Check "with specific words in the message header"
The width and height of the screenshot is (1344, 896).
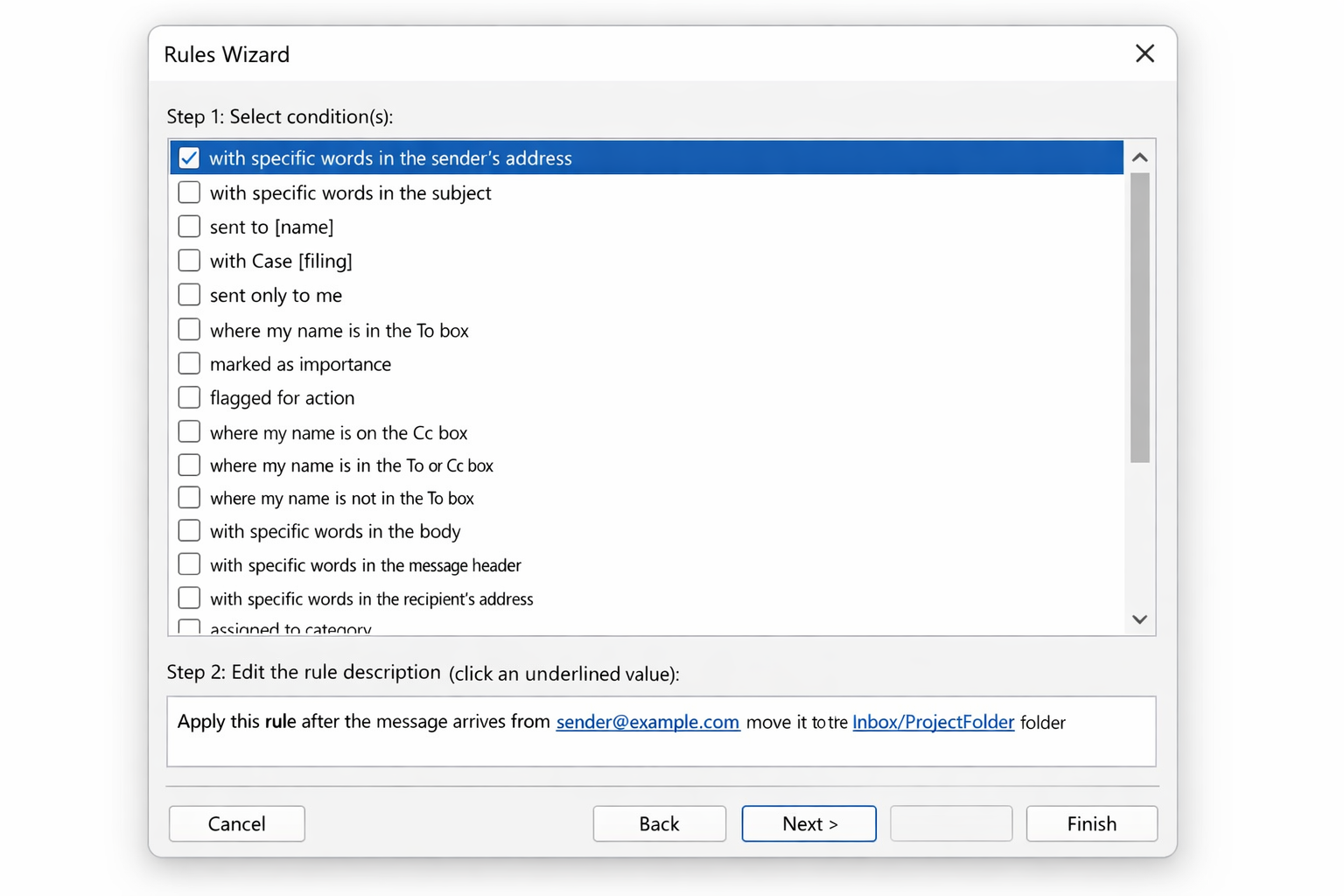[188, 563]
